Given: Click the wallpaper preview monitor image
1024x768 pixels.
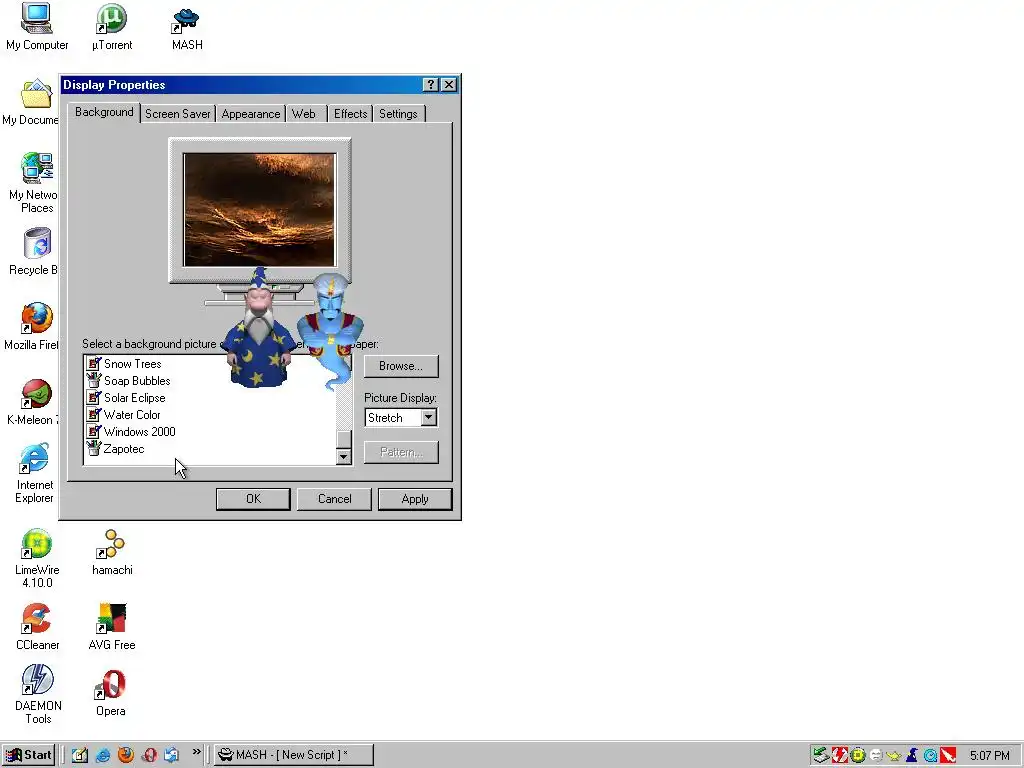Looking at the screenshot, I should pyautogui.click(x=260, y=210).
